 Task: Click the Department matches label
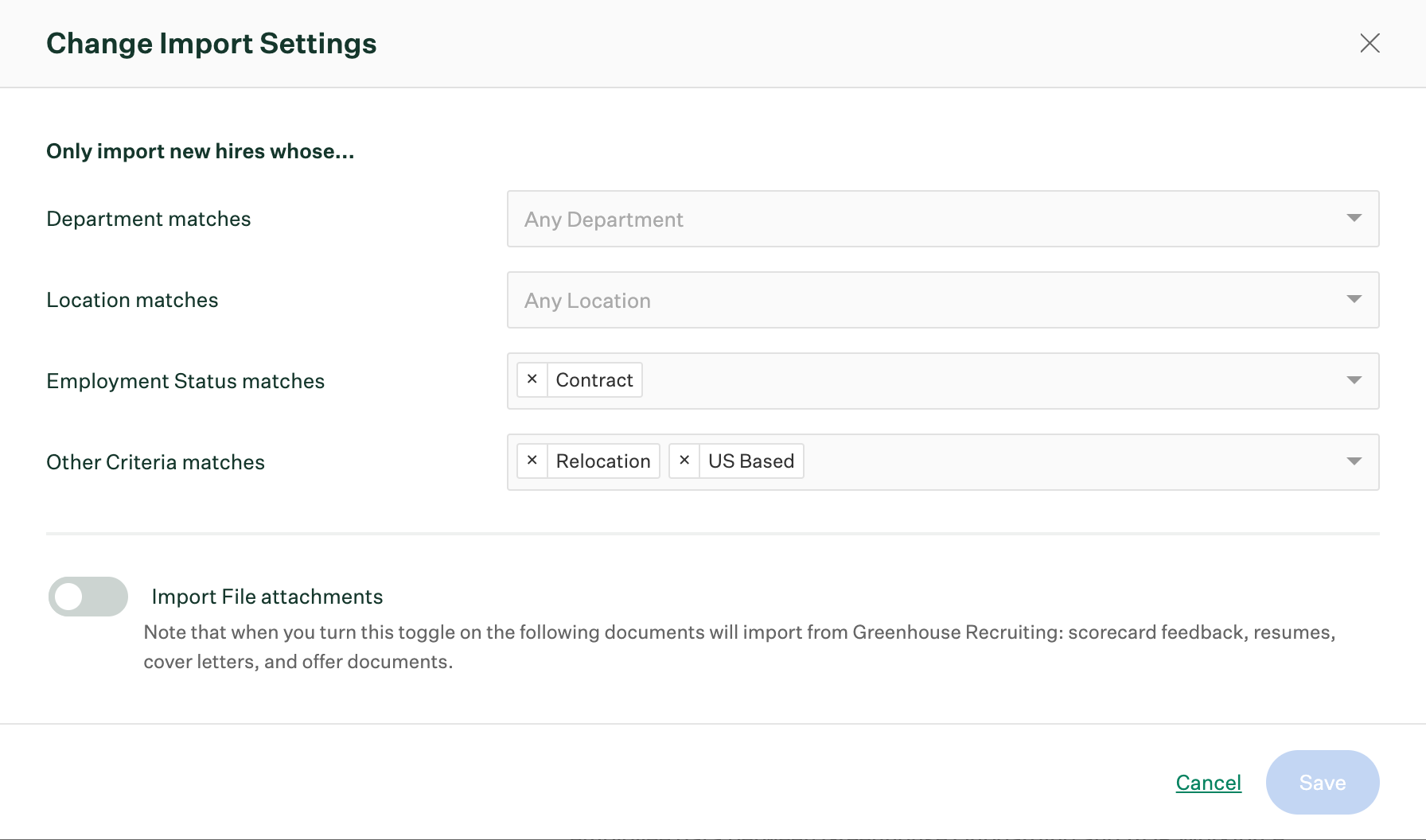pos(149,219)
